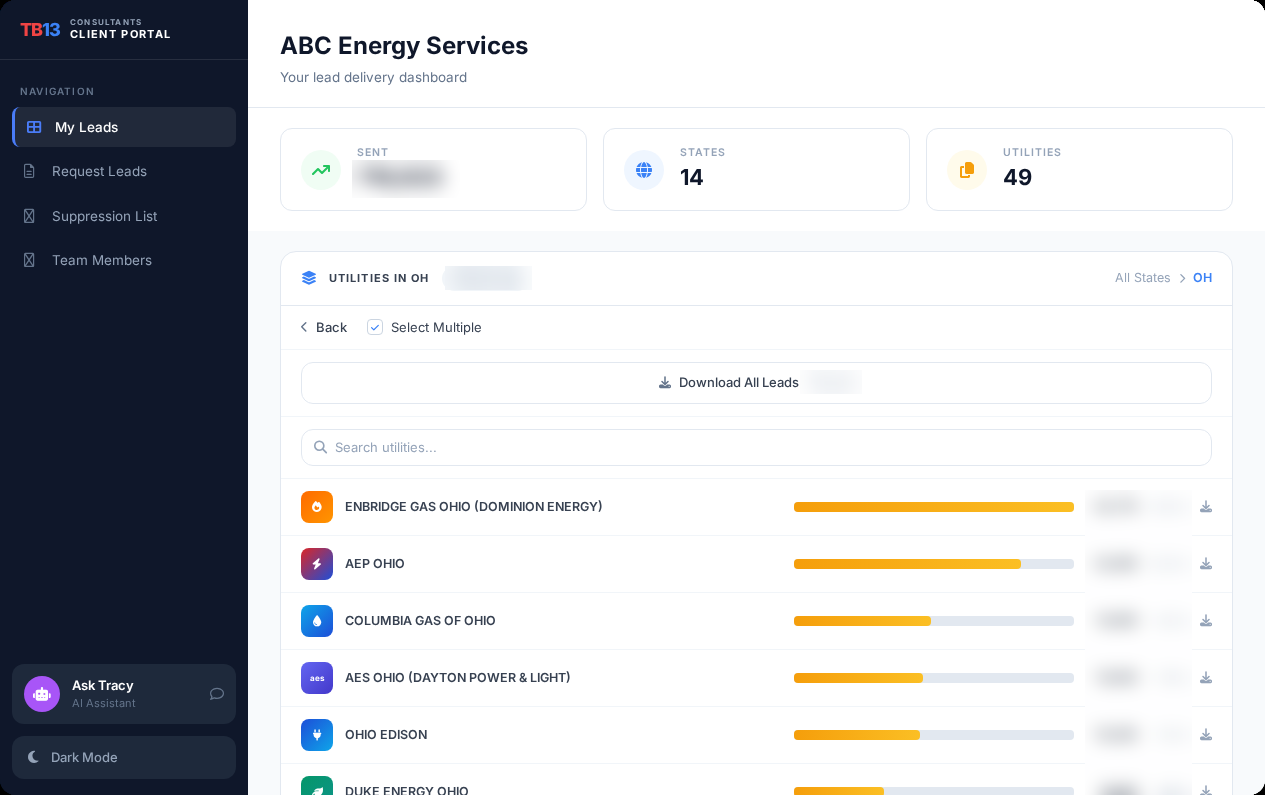Click Columbia Gas of Ohio progress bar
Viewport: 1265px width, 795px height.
click(934, 621)
